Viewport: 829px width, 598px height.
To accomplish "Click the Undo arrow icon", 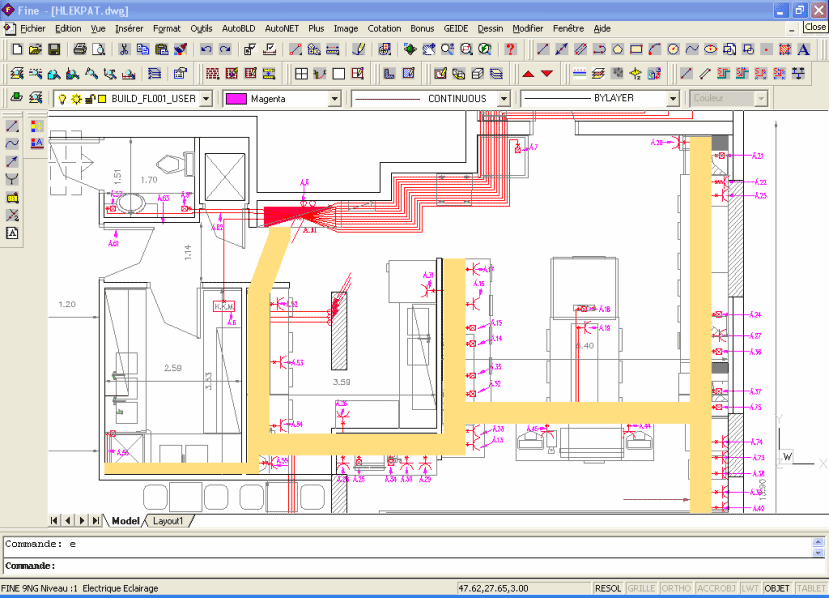I will click(x=206, y=49).
